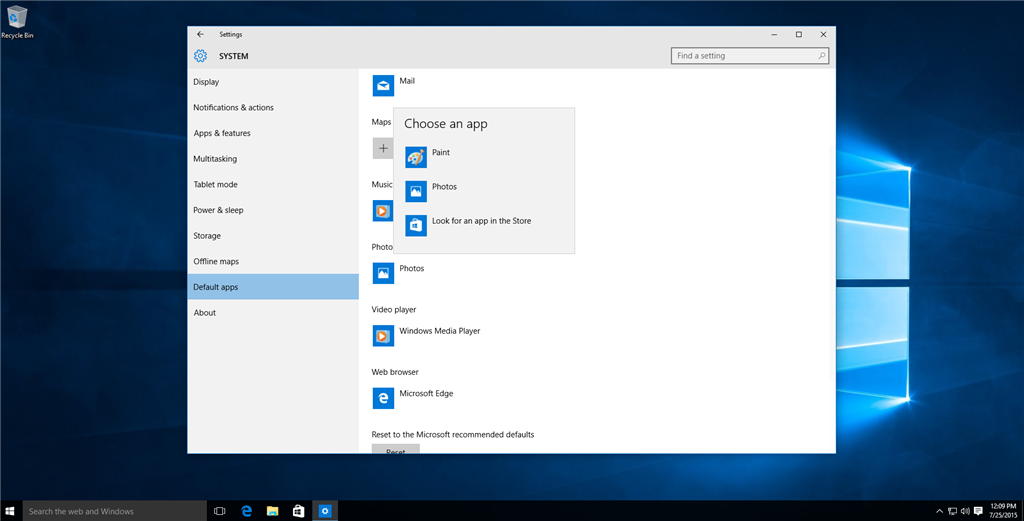Launch Edge from the taskbar
This screenshot has height=521, width=1024.
pos(246,511)
